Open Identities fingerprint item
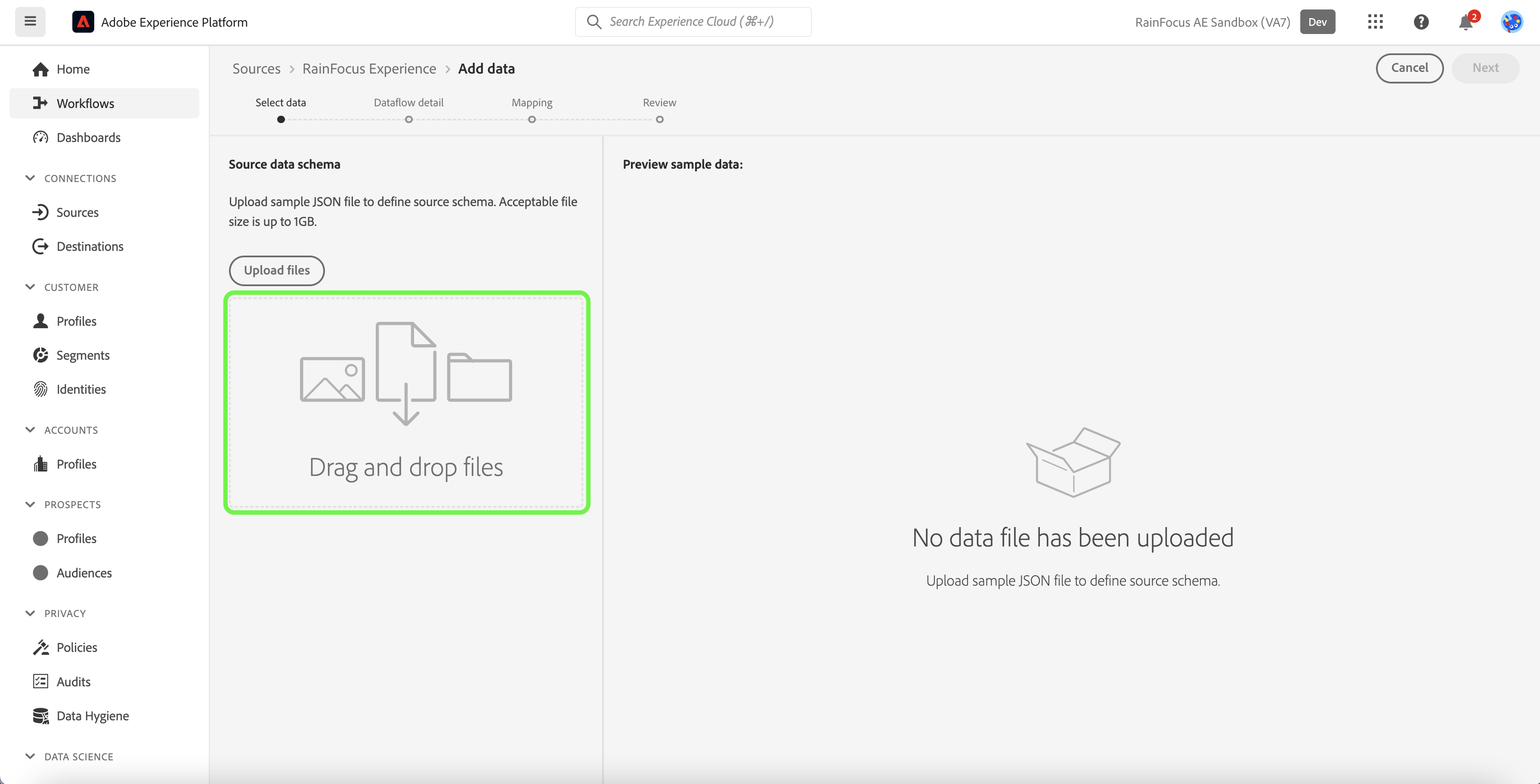Screen dimensions: 1540x784 pyautogui.click(x=81, y=389)
